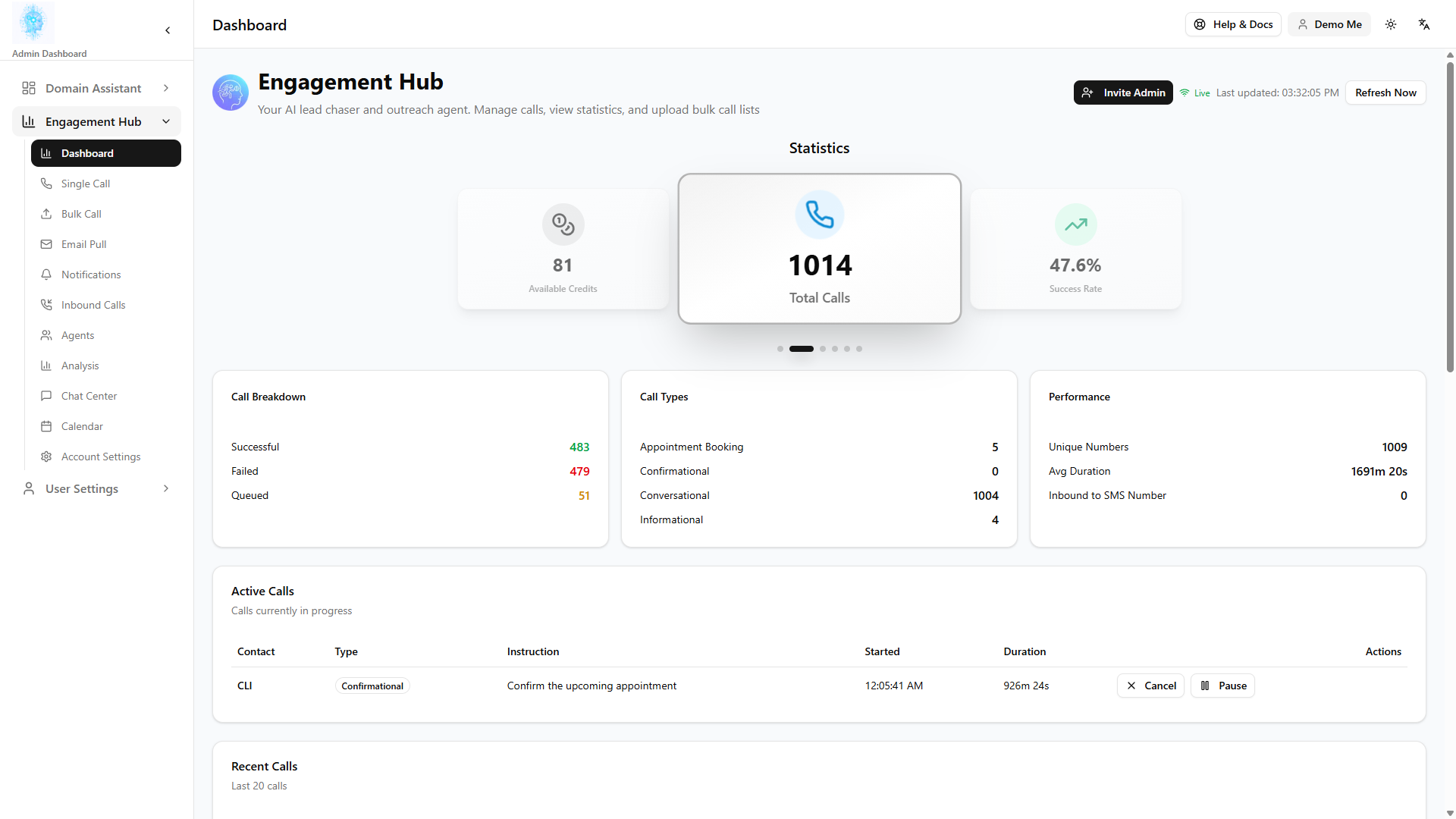Click the Avg Duration value 1691m 20s
This screenshot has height=819, width=1456.
coord(1379,471)
